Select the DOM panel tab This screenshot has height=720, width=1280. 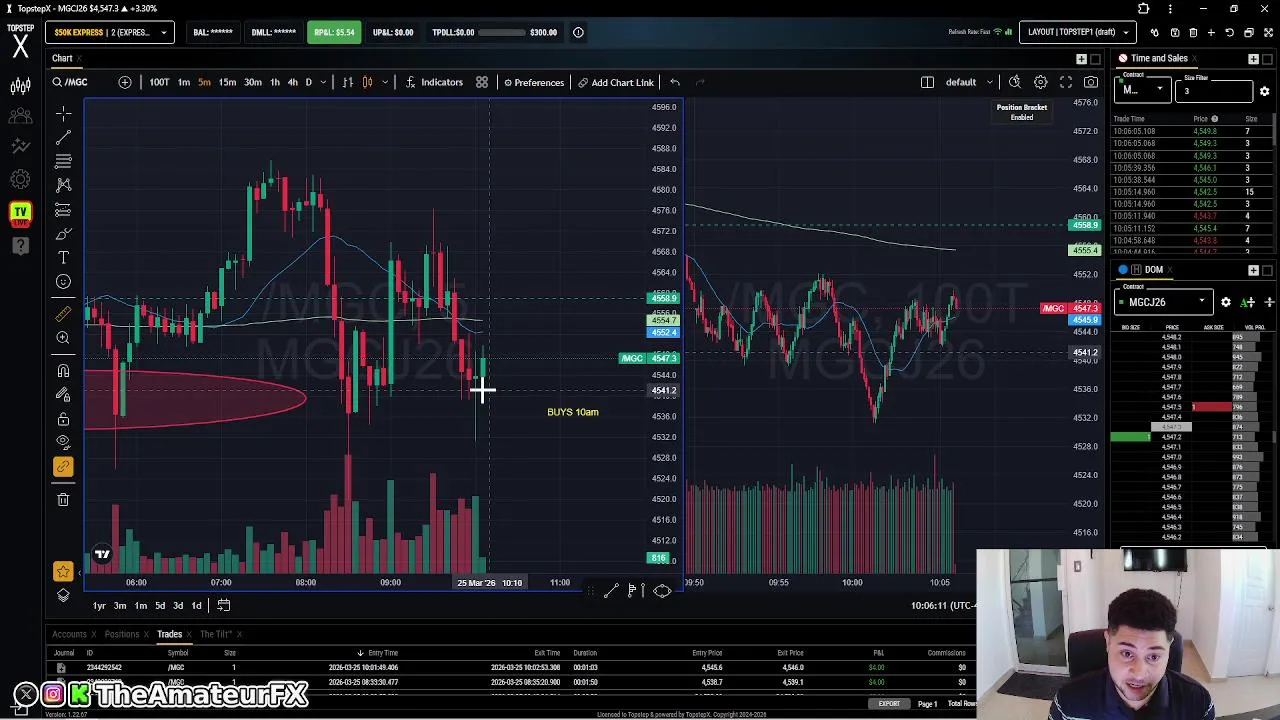click(x=1154, y=270)
